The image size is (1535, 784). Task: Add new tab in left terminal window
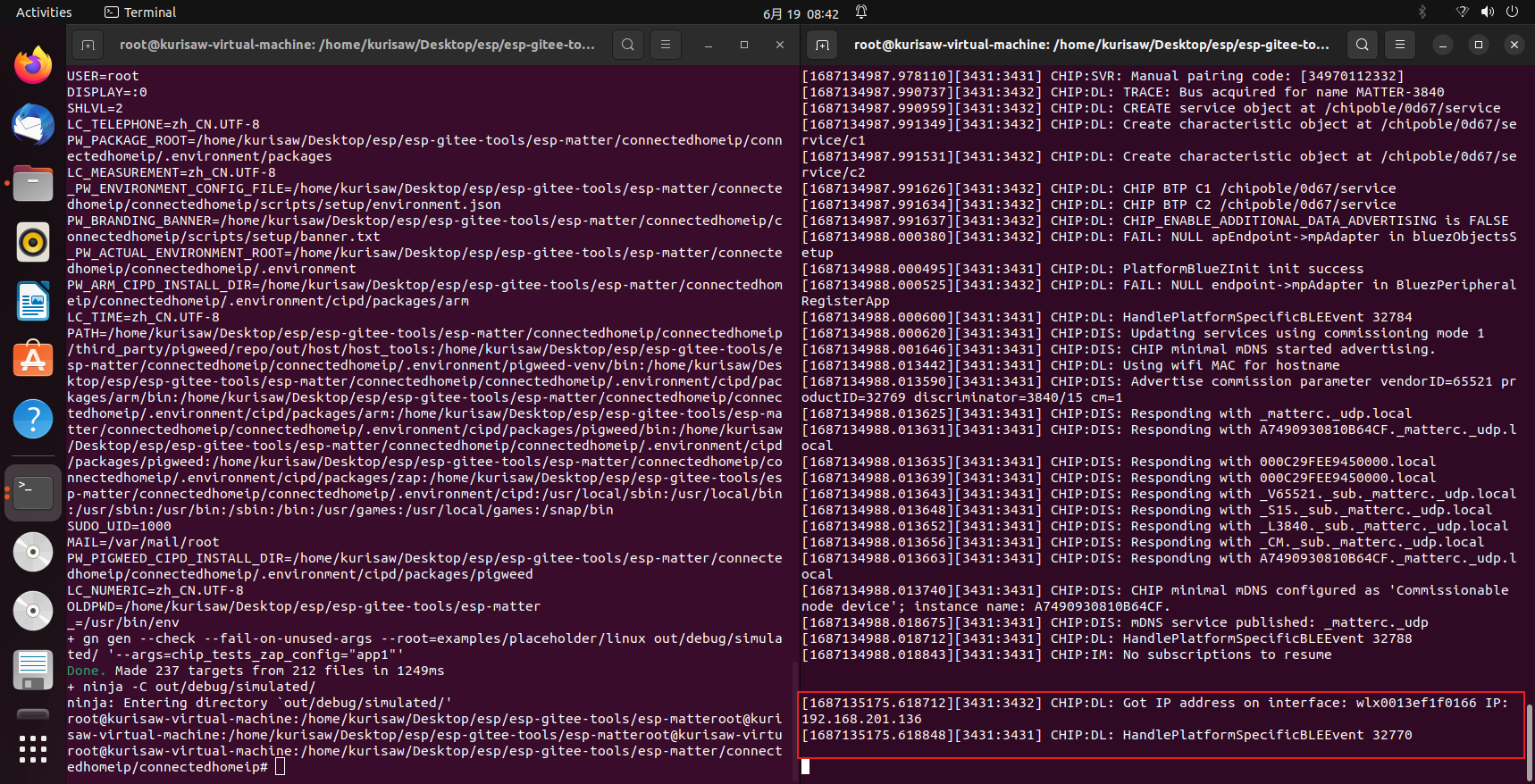pos(88,45)
